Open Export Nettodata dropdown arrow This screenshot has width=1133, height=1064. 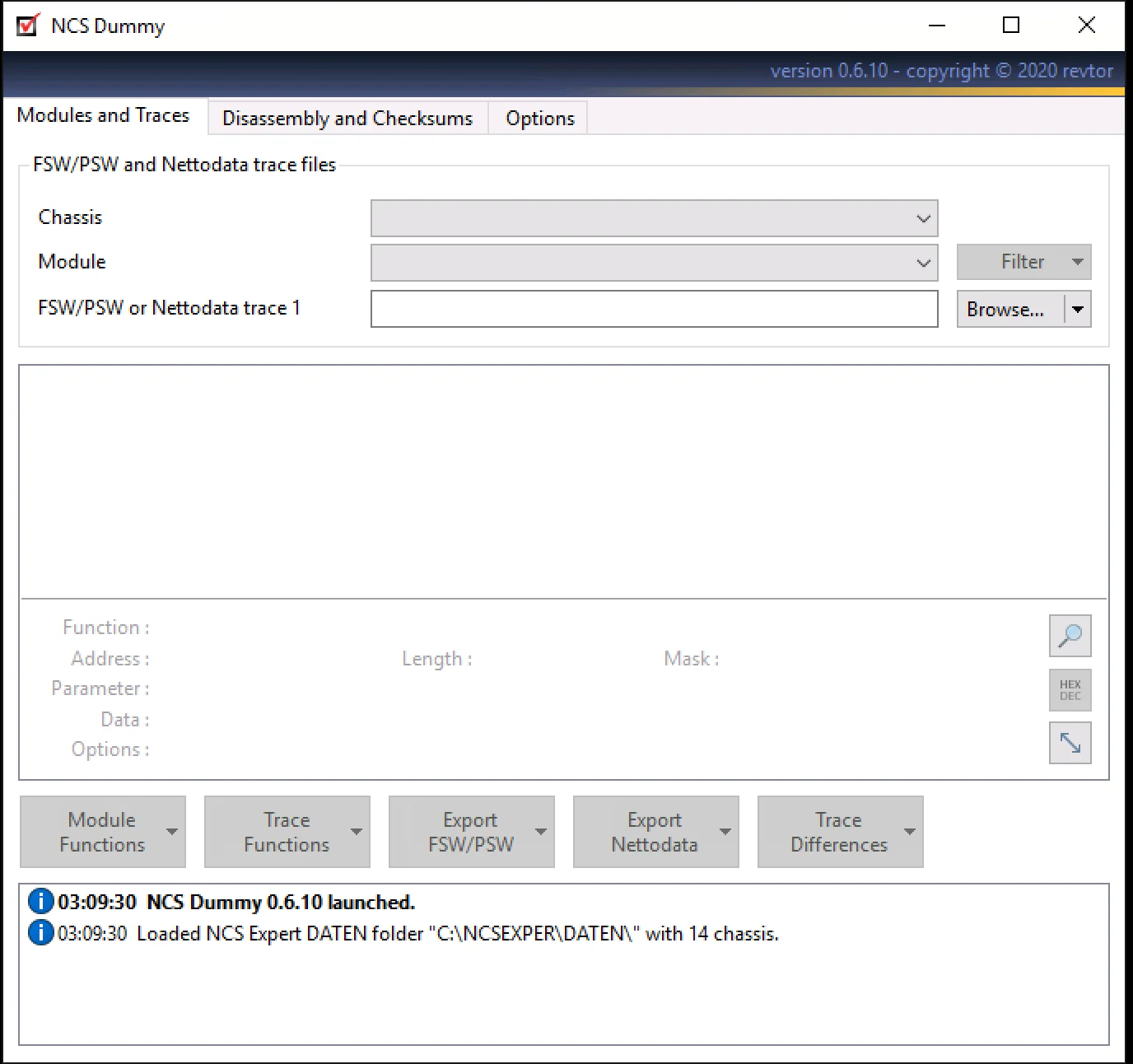click(x=725, y=832)
